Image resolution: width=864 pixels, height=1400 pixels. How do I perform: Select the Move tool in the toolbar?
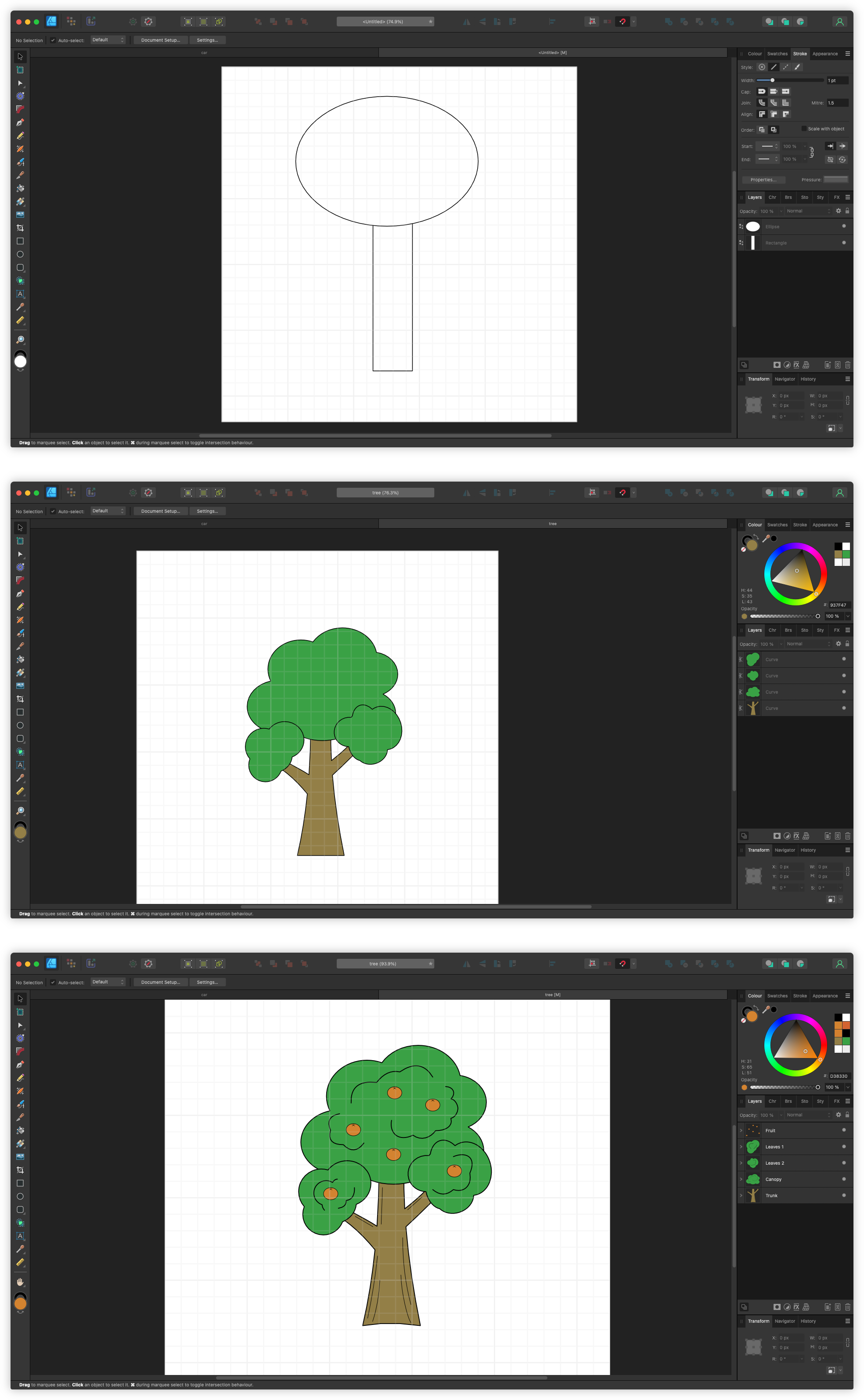[21, 57]
